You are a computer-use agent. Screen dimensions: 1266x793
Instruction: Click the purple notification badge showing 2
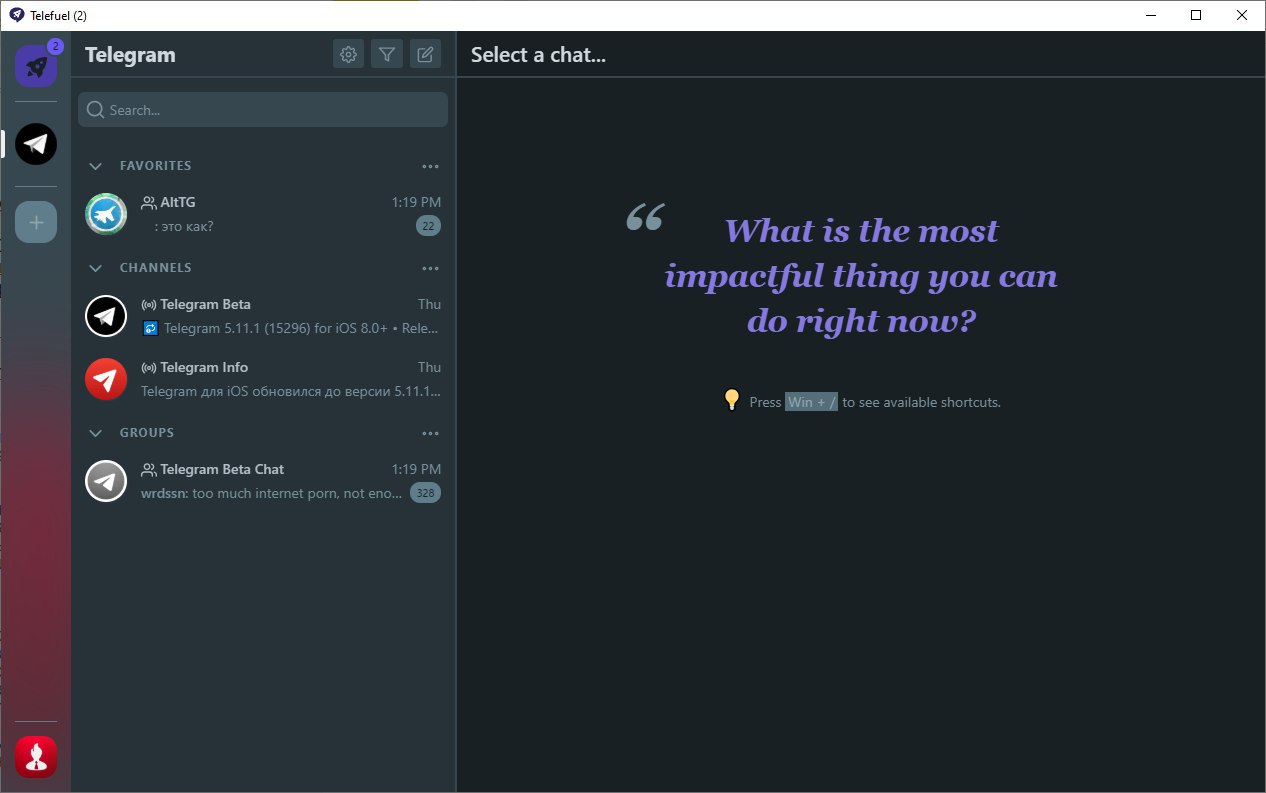[55, 46]
